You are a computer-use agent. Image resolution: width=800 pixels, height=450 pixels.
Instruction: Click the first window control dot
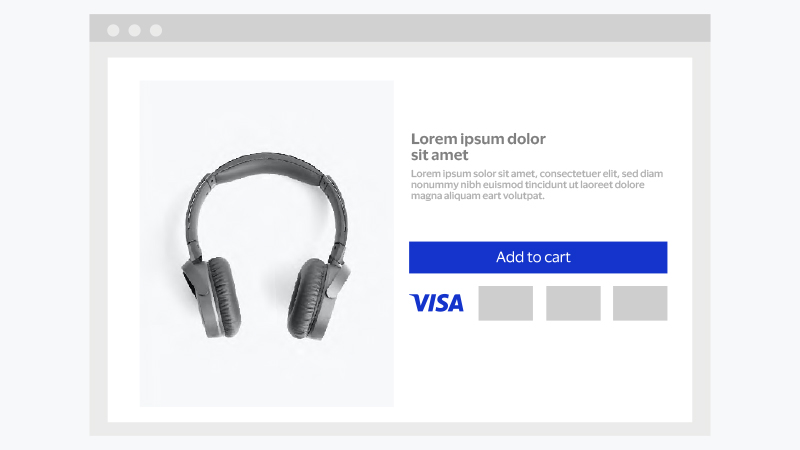tap(113, 31)
